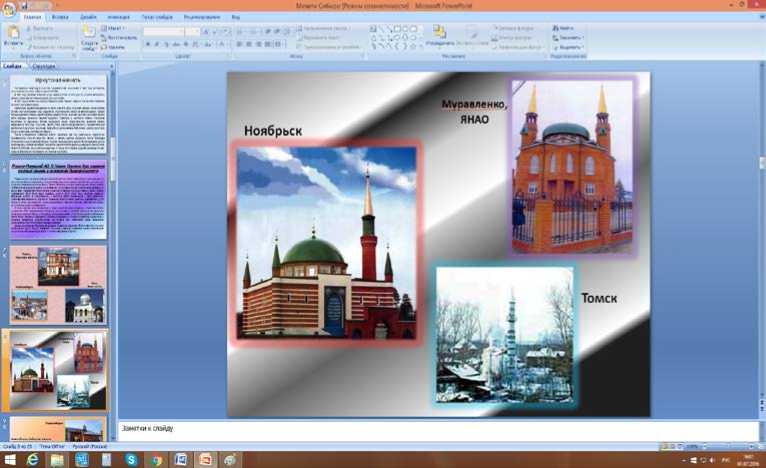The width and height of the screenshot is (766, 468).
Task: Expand the Layout (Макет) dropdown
Action: (x=116, y=29)
